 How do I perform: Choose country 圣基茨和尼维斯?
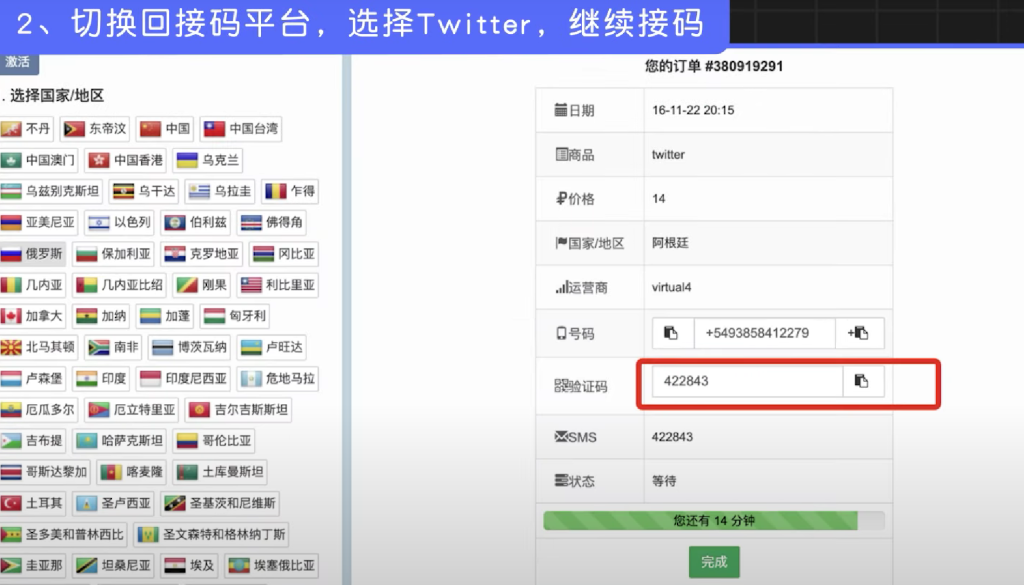(x=220, y=503)
